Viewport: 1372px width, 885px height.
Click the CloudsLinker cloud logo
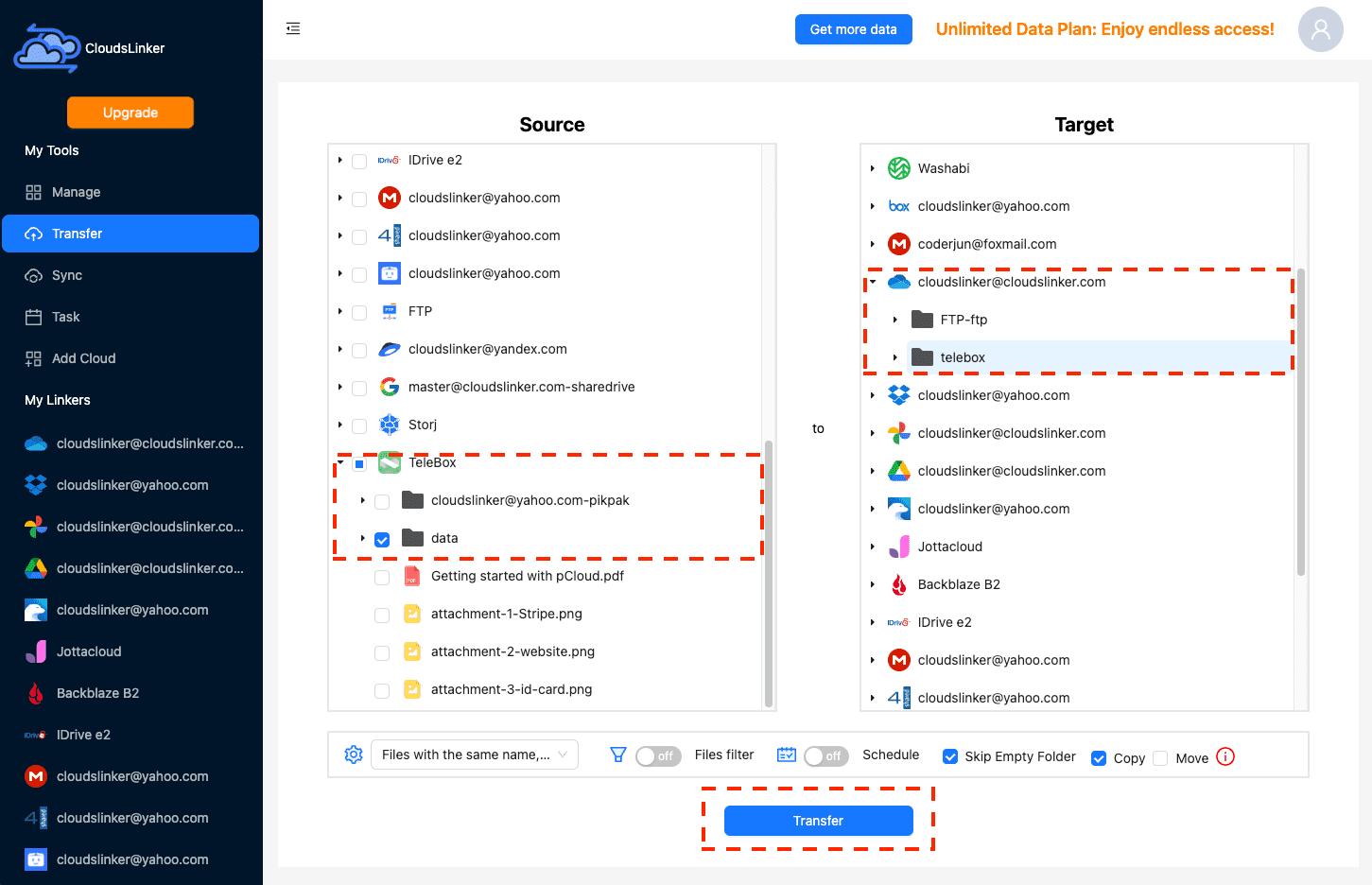46,48
